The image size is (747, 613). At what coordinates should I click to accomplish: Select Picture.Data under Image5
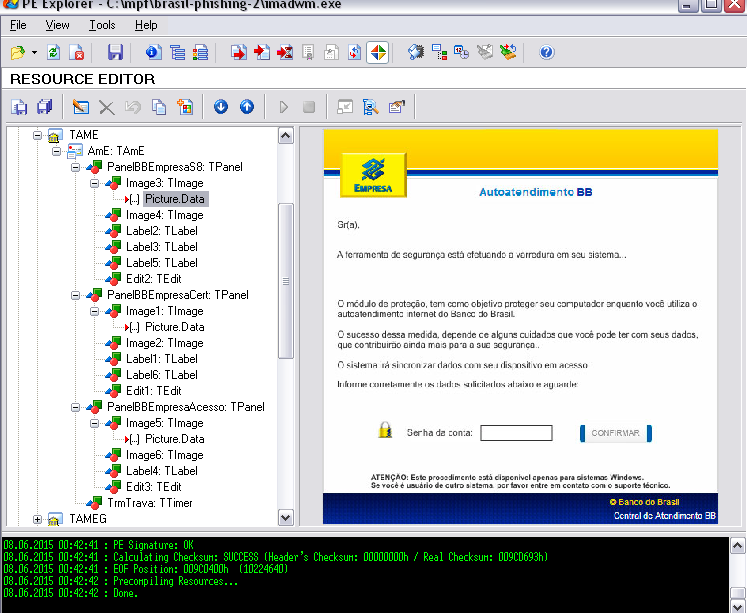[174, 439]
